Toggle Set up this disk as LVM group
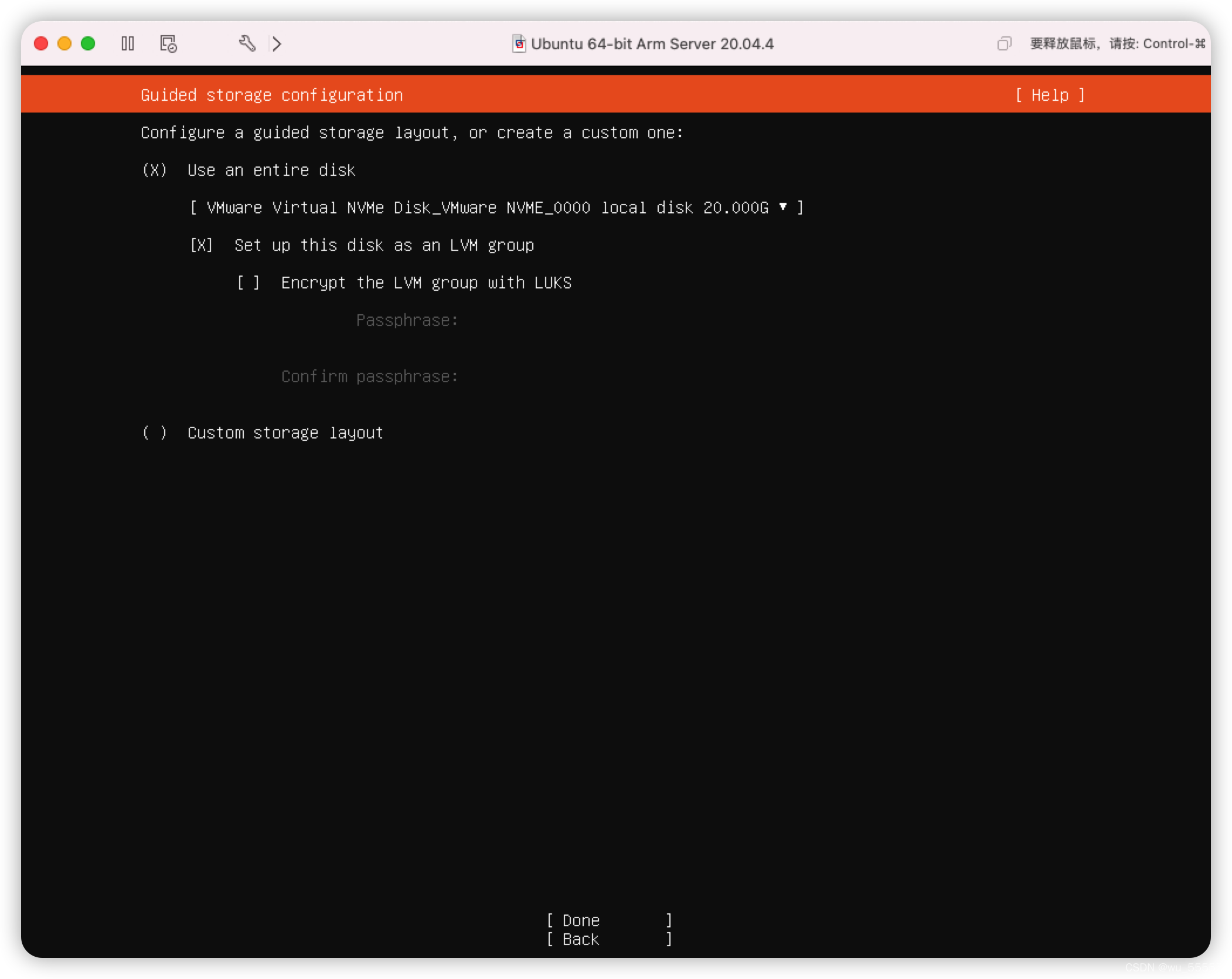Screen dimensions: 1232x979 (x=202, y=245)
